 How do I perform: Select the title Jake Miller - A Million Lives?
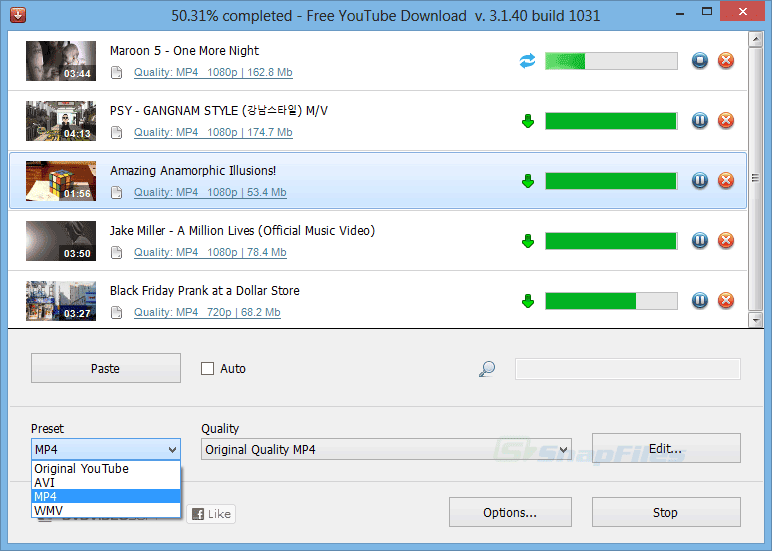[242, 230]
